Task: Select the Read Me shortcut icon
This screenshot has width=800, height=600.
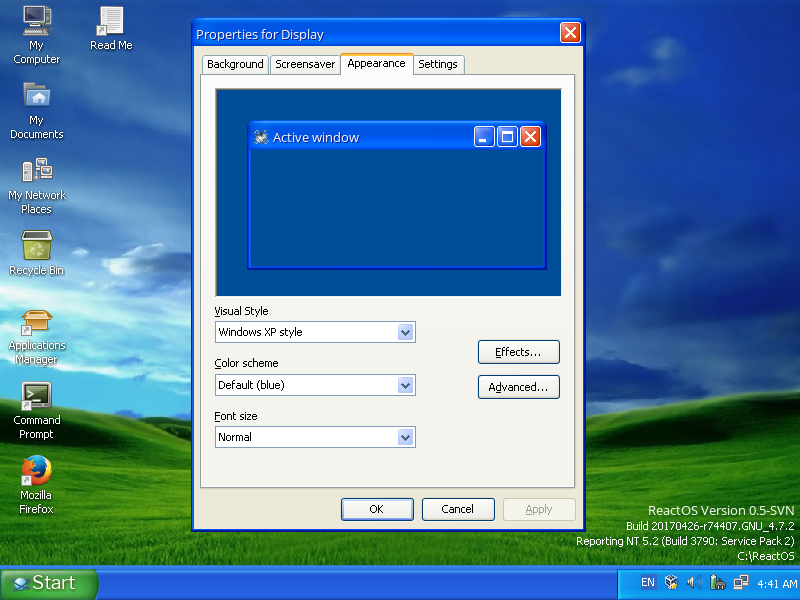Action: [x=111, y=21]
